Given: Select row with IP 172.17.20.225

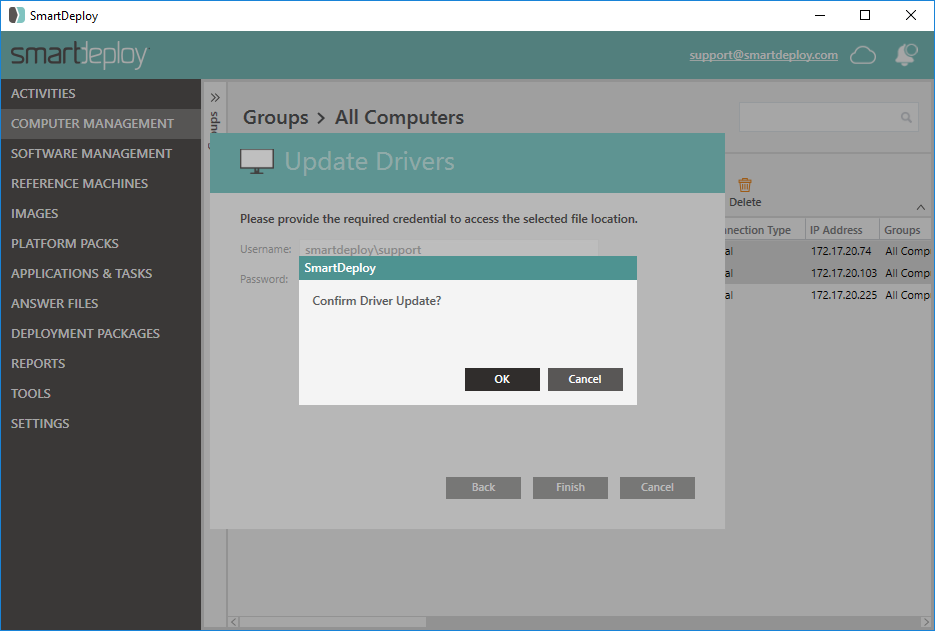Looking at the screenshot, I should point(828,295).
